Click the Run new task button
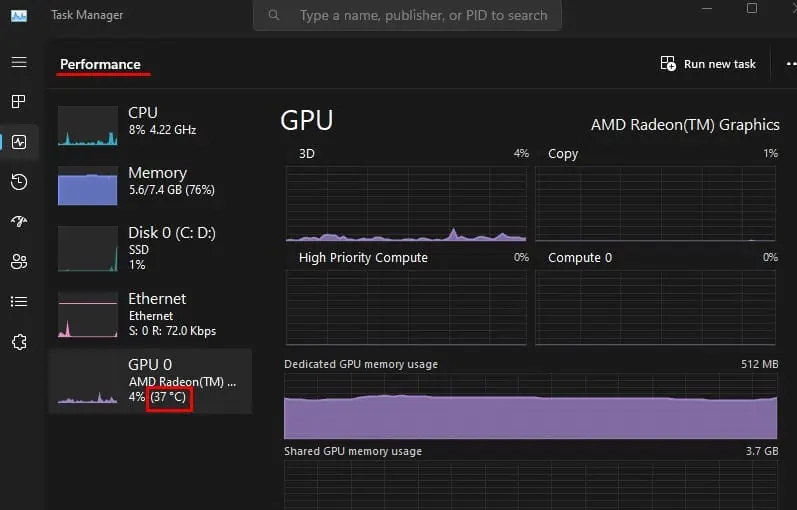Image resolution: width=797 pixels, height=510 pixels. tap(708, 64)
